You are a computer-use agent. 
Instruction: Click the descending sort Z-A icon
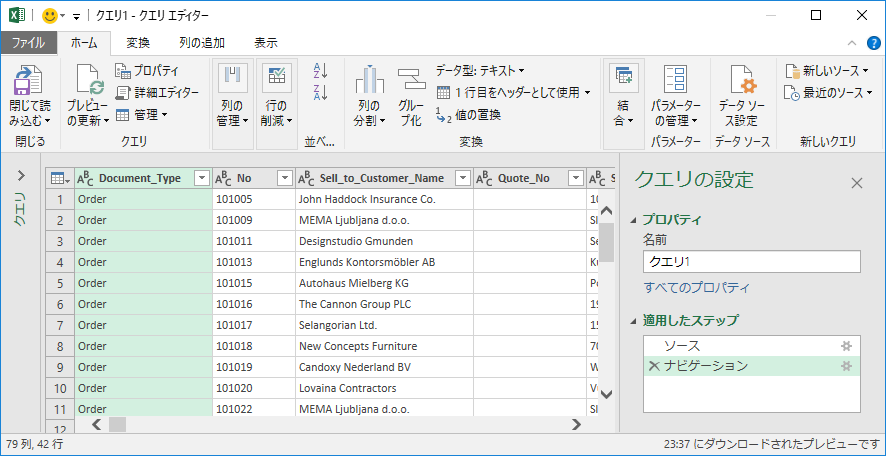pyautogui.click(x=321, y=92)
